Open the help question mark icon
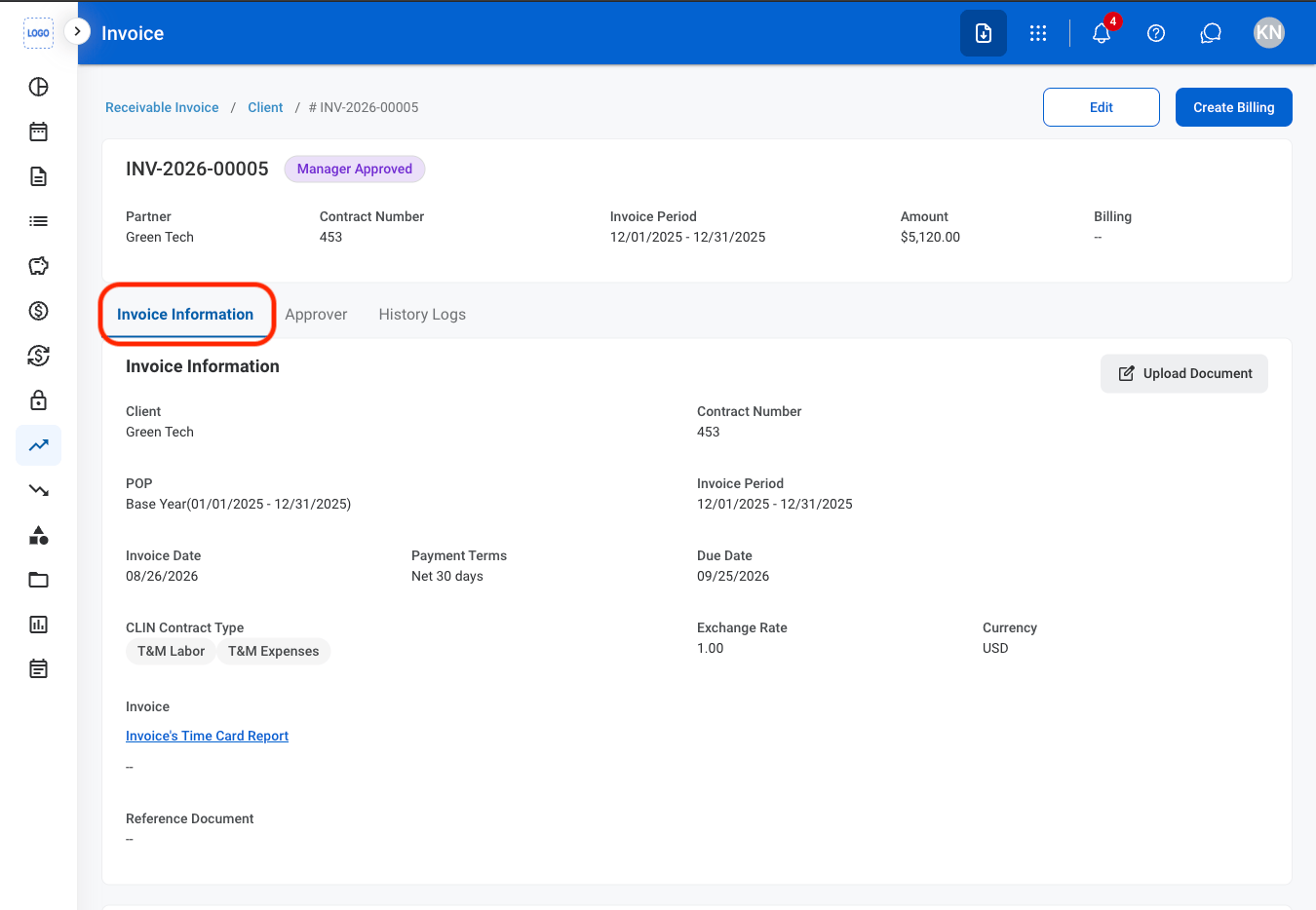 pos(1156,33)
